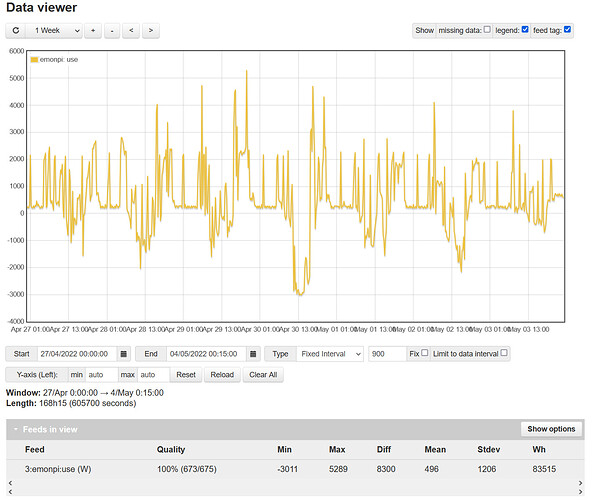Click the Wh value 83515
This screenshot has width=593, height=500.
coord(544,469)
